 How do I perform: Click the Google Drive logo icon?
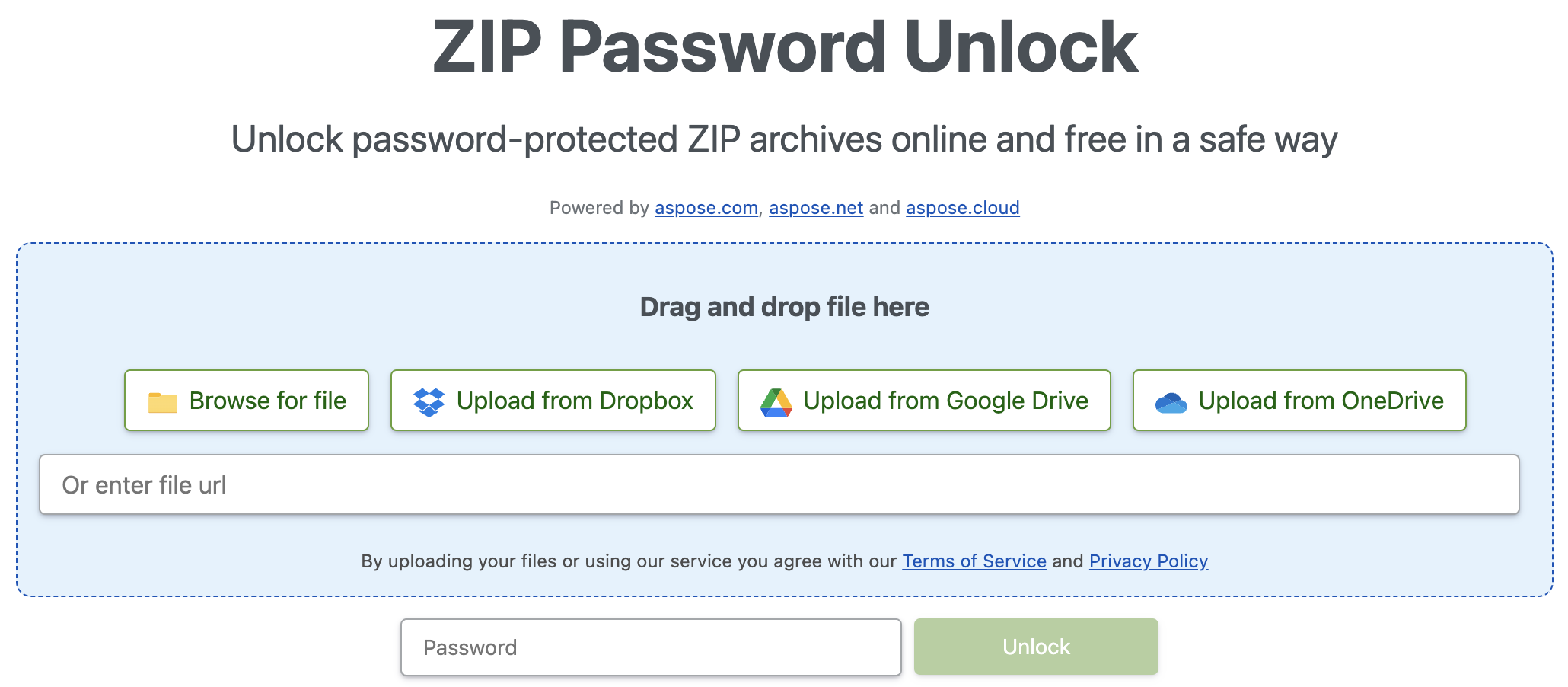pos(776,401)
